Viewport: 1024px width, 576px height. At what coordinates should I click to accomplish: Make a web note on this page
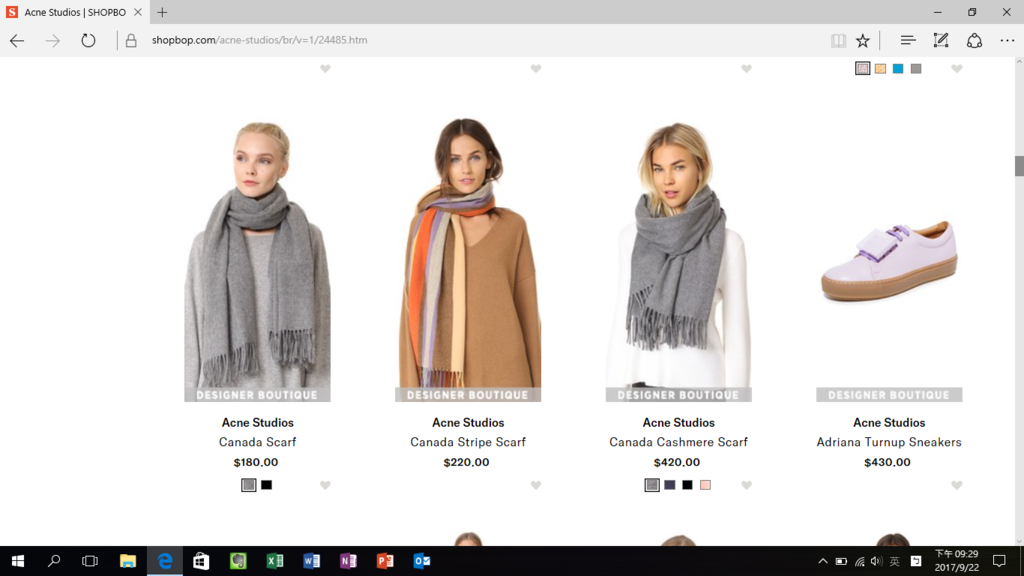pyautogui.click(x=941, y=40)
